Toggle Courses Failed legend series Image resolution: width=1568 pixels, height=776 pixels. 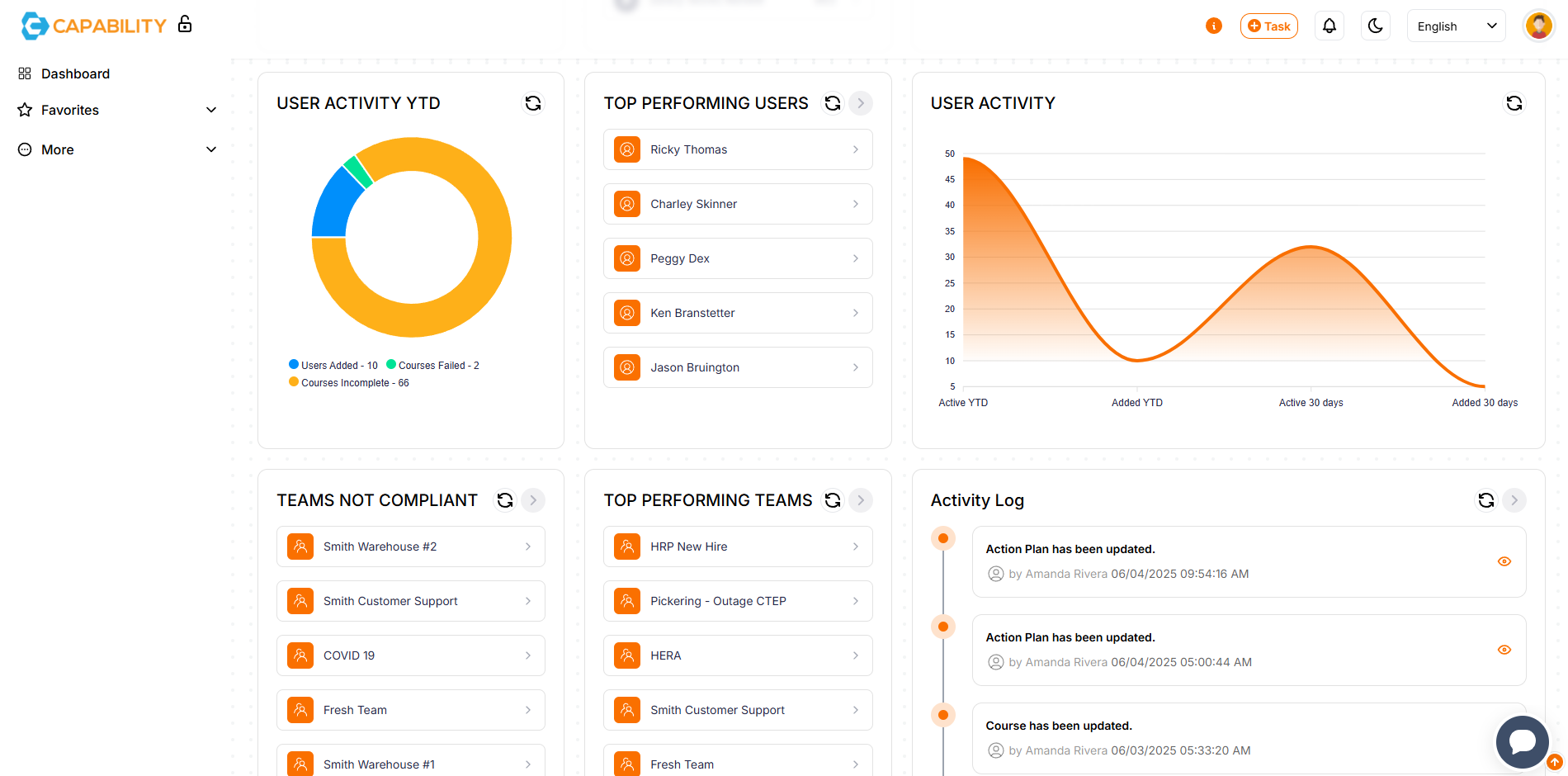(432, 365)
